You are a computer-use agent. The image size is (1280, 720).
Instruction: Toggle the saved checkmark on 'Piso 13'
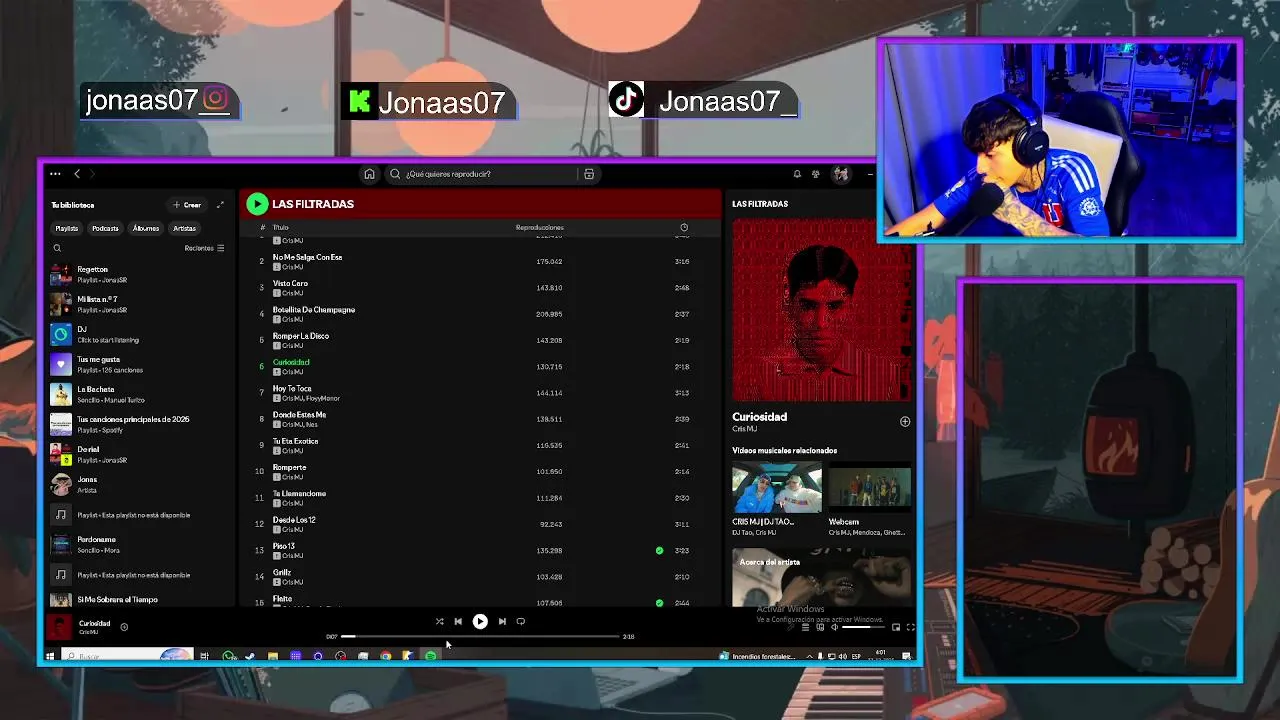tap(659, 550)
